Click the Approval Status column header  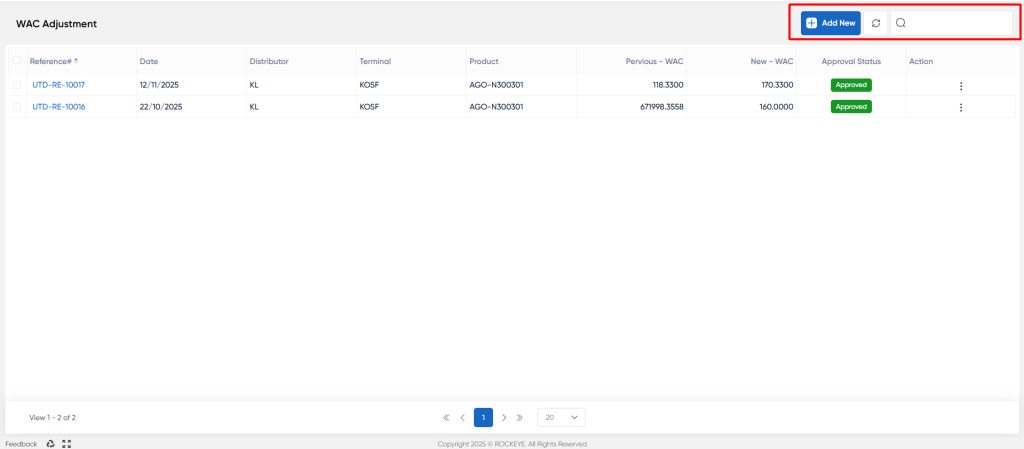click(851, 61)
